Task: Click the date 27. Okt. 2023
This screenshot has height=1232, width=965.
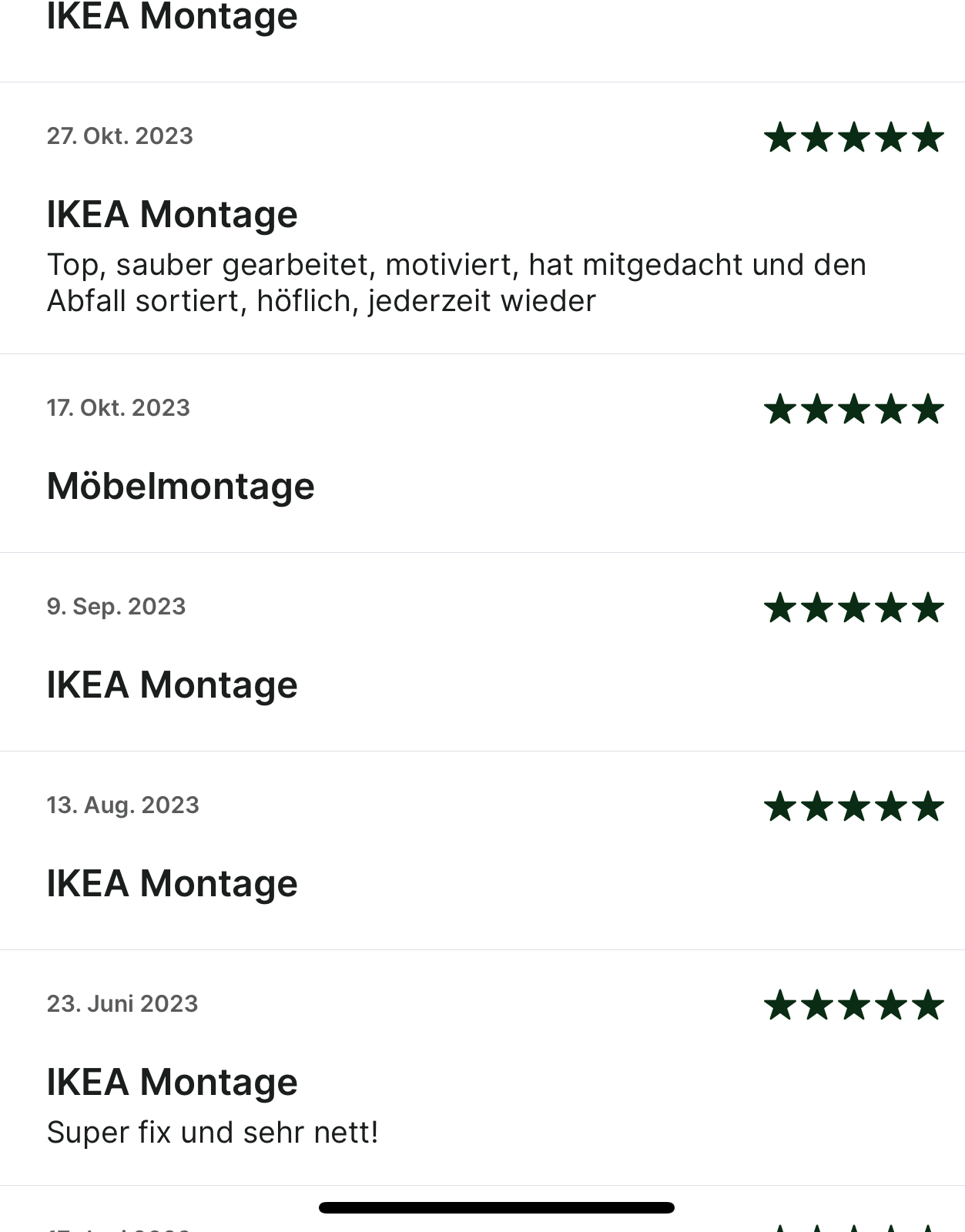Action: tap(119, 136)
